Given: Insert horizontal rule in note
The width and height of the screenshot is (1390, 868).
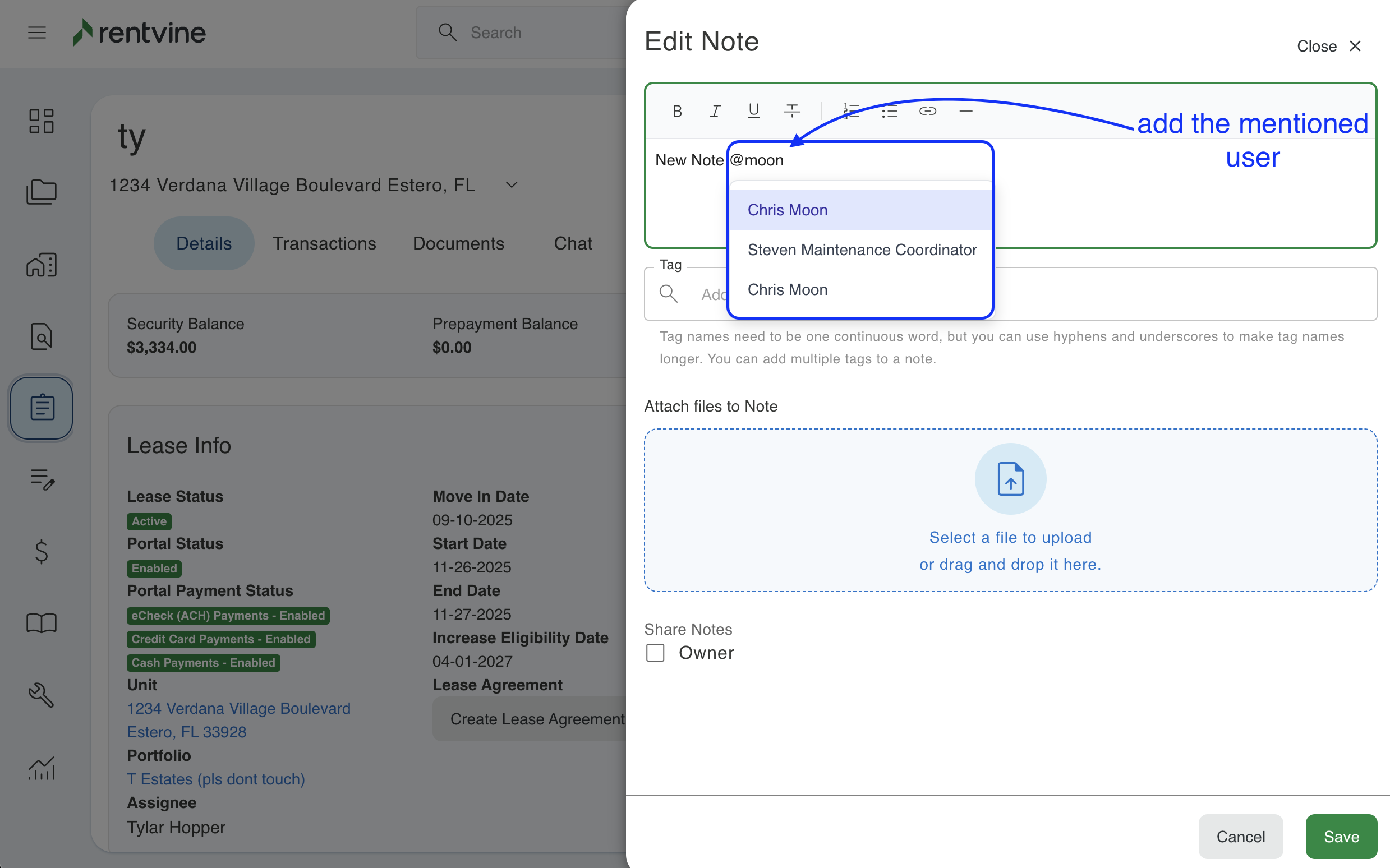Looking at the screenshot, I should (x=966, y=111).
